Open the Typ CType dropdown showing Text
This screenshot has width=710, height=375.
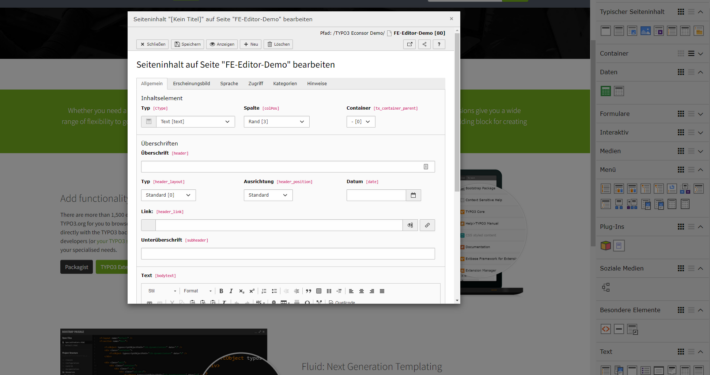pyautogui.click(x=195, y=121)
